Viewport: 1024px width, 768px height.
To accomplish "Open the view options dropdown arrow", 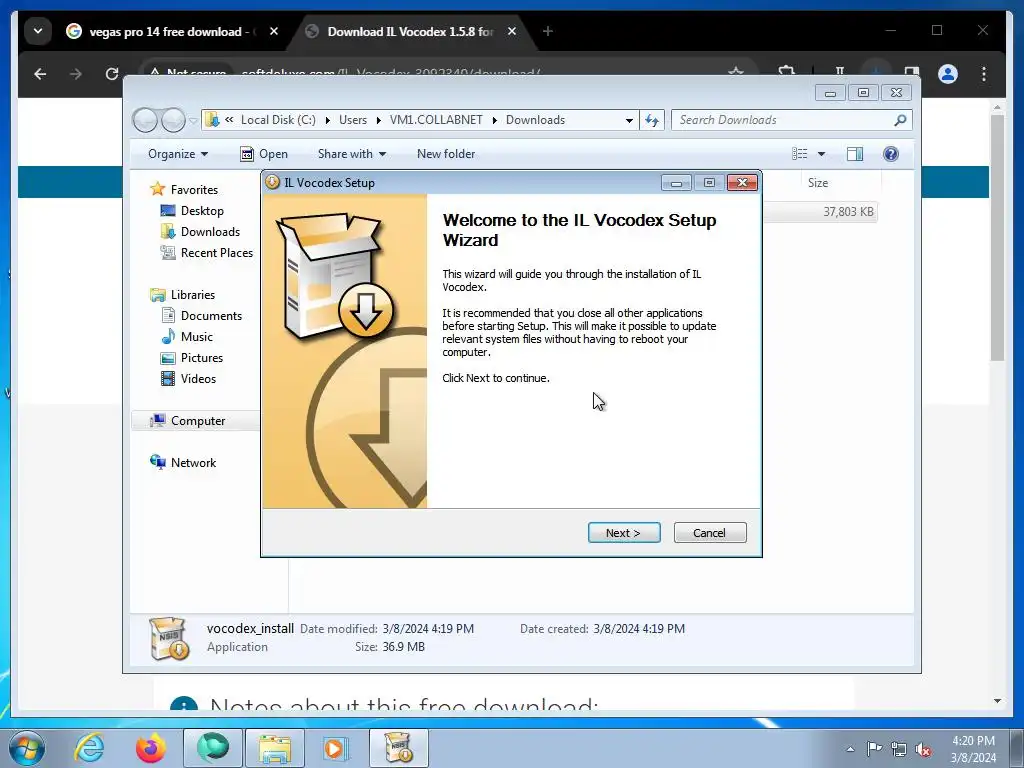I will [822, 154].
